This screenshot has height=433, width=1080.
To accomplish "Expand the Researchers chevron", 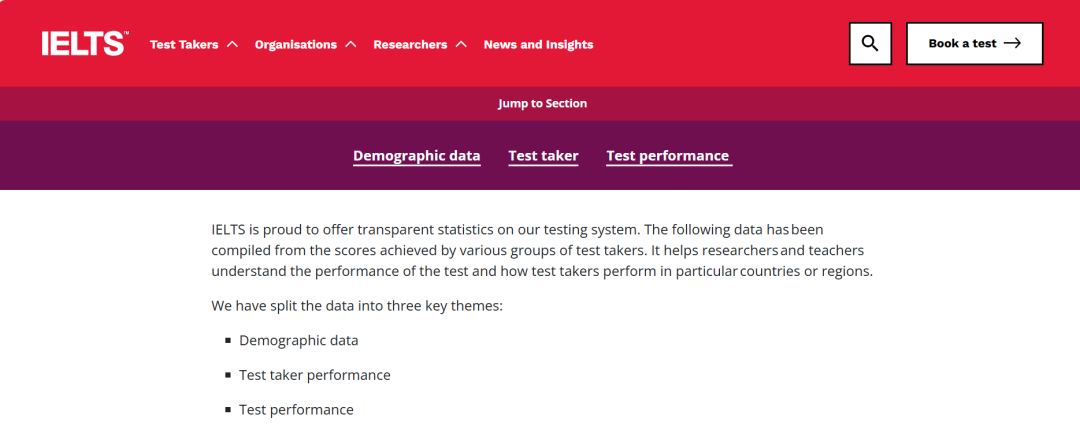I will tap(461, 44).
